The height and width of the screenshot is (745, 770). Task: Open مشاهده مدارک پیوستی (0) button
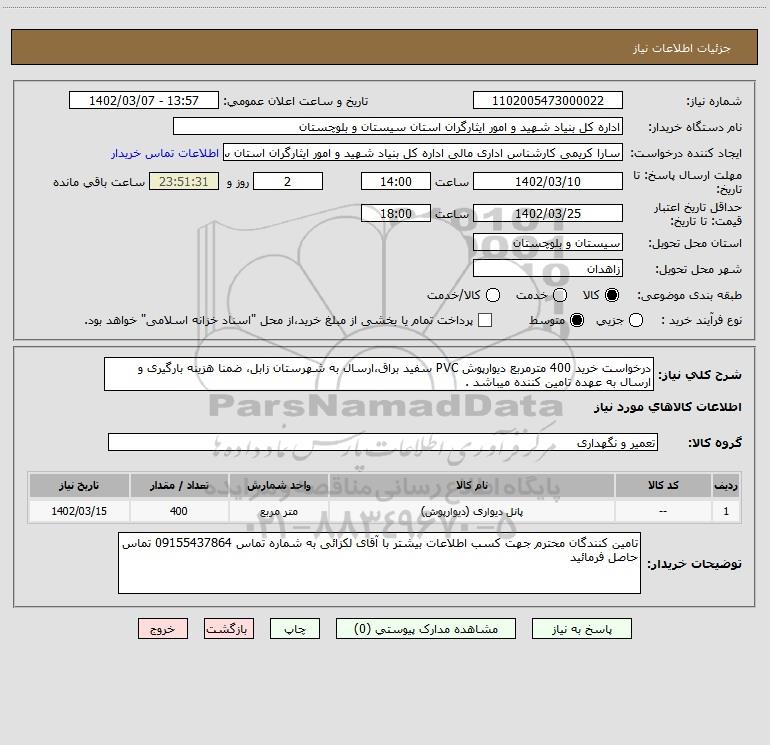pyautogui.click(x=426, y=629)
